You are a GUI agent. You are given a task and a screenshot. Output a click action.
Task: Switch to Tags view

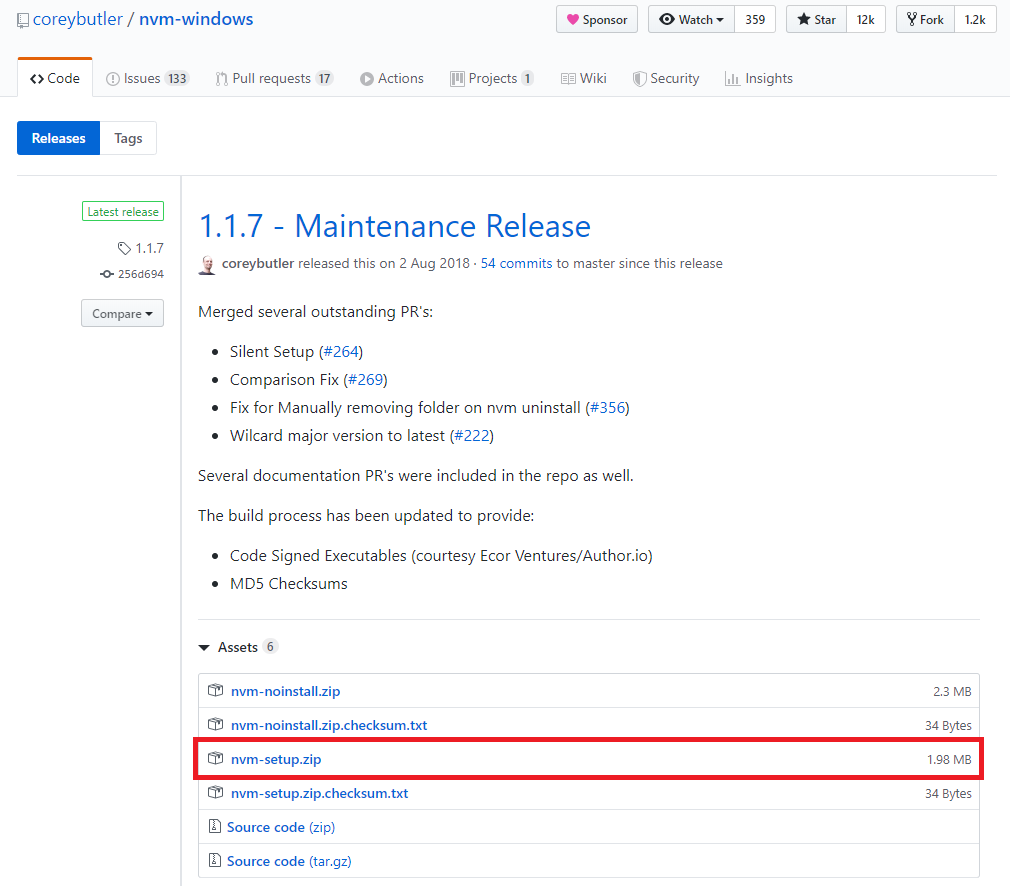(128, 138)
